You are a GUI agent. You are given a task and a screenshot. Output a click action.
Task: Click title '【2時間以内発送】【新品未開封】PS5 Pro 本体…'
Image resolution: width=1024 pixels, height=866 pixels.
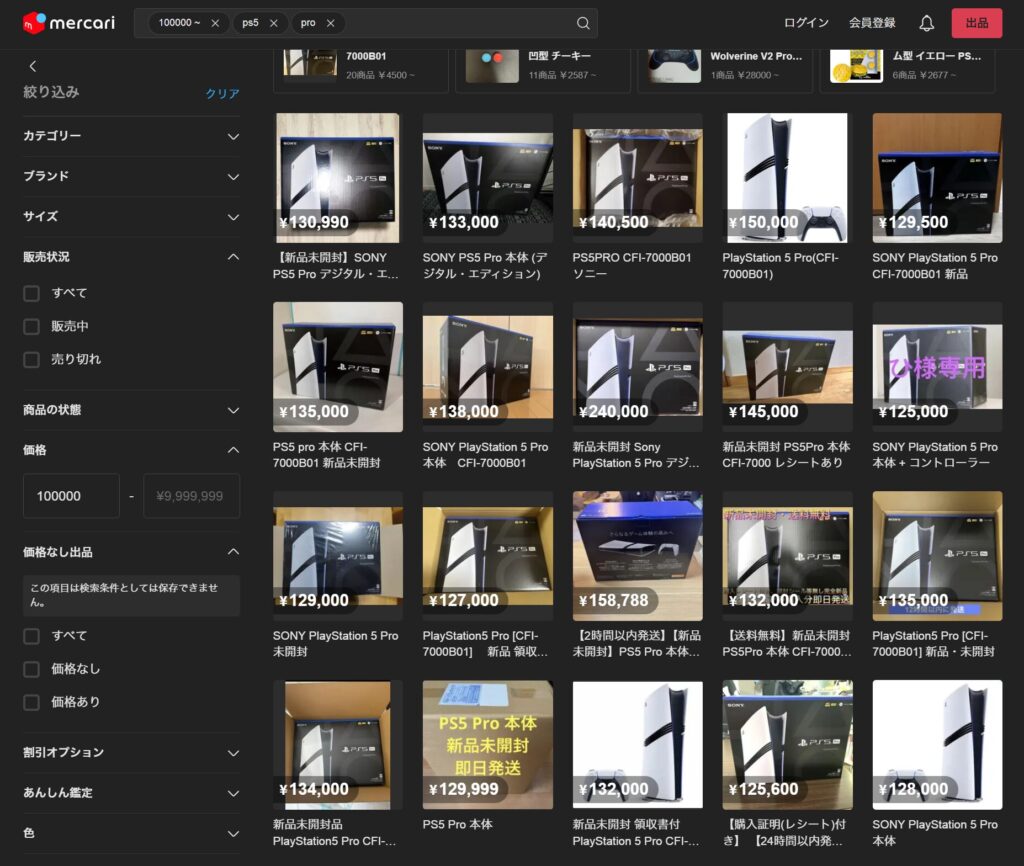pyautogui.click(x=637, y=643)
